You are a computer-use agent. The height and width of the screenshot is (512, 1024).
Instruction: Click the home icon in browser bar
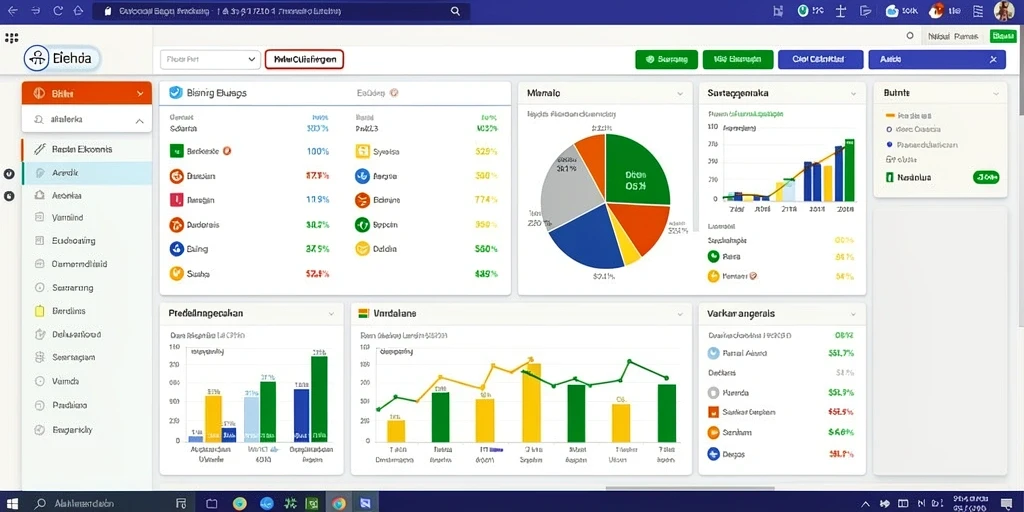pyautogui.click(x=78, y=11)
